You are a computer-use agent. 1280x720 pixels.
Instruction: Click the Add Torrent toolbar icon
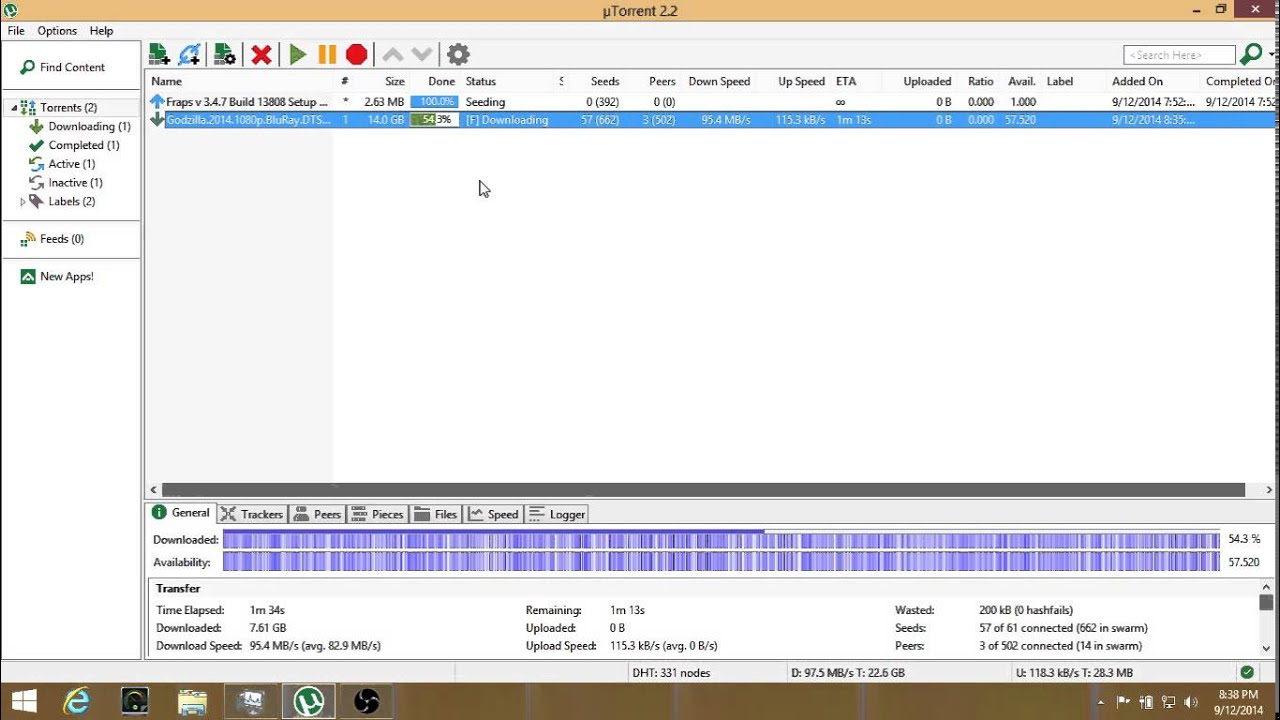[x=159, y=54]
